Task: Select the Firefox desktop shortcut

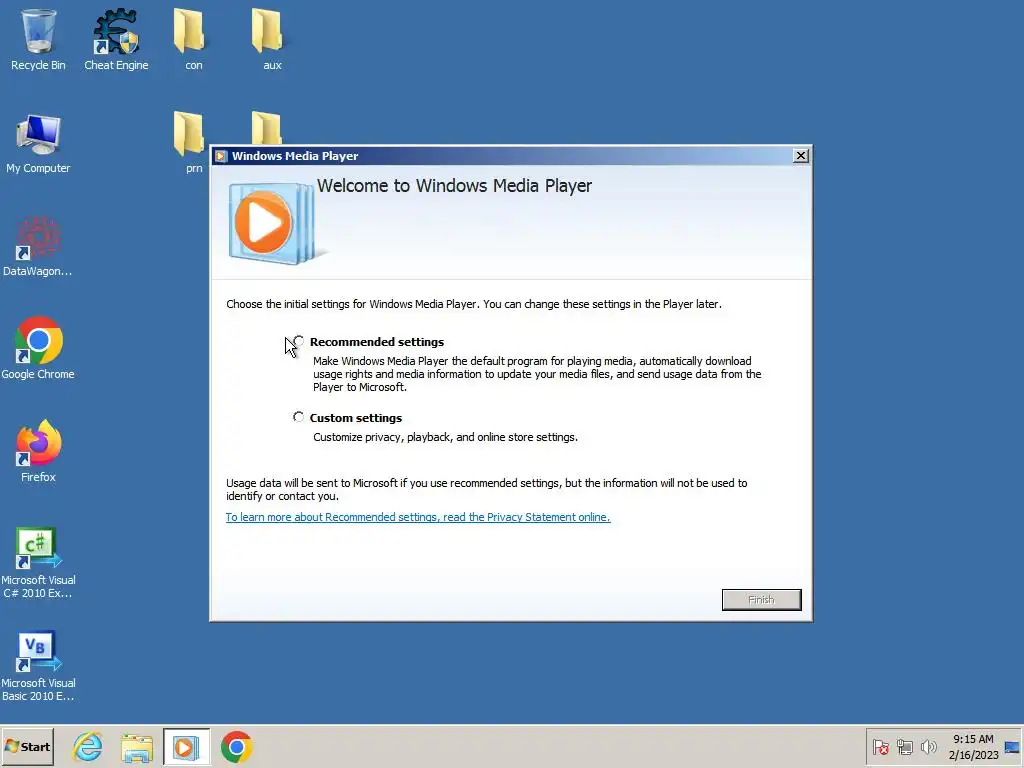Action: click(x=38, y=452)
